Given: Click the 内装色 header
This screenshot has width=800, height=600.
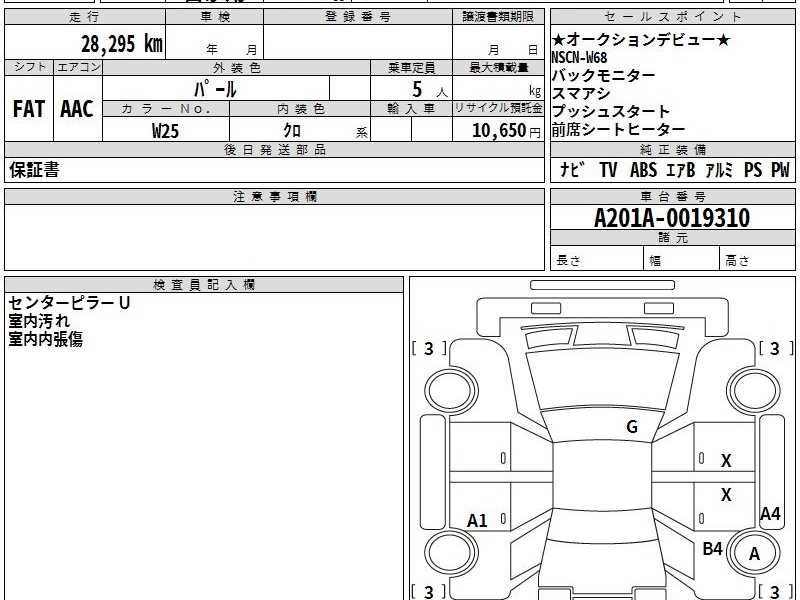Looking at the screenshot, I should [301, 109].
